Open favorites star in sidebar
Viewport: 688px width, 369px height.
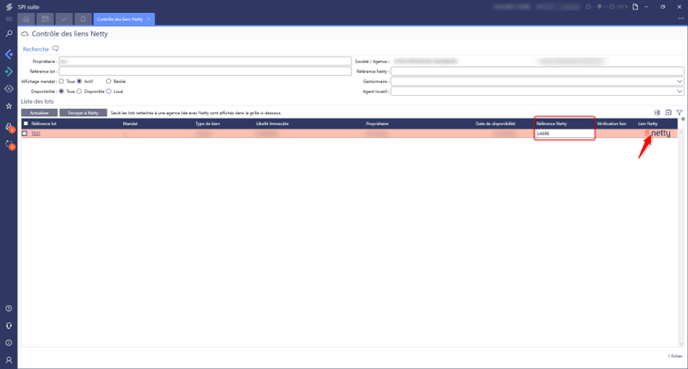coord(9,106)
